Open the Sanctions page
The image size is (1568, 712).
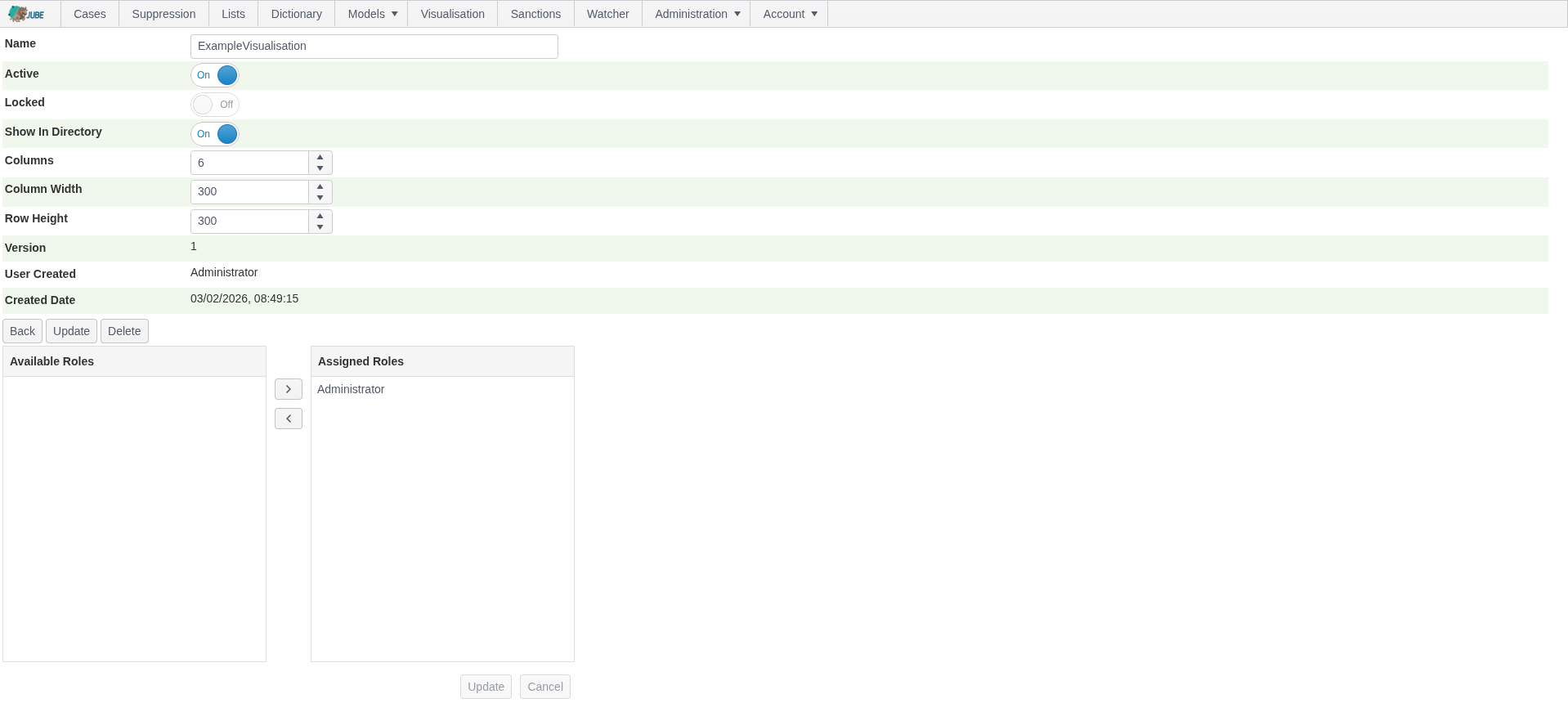pyautogui.click(x=535, y=14)
